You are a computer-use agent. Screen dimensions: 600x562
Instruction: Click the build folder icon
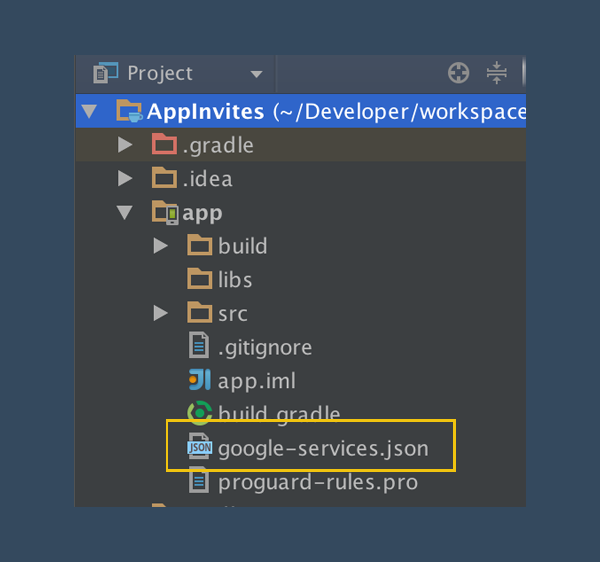click(x=199, y=245)
